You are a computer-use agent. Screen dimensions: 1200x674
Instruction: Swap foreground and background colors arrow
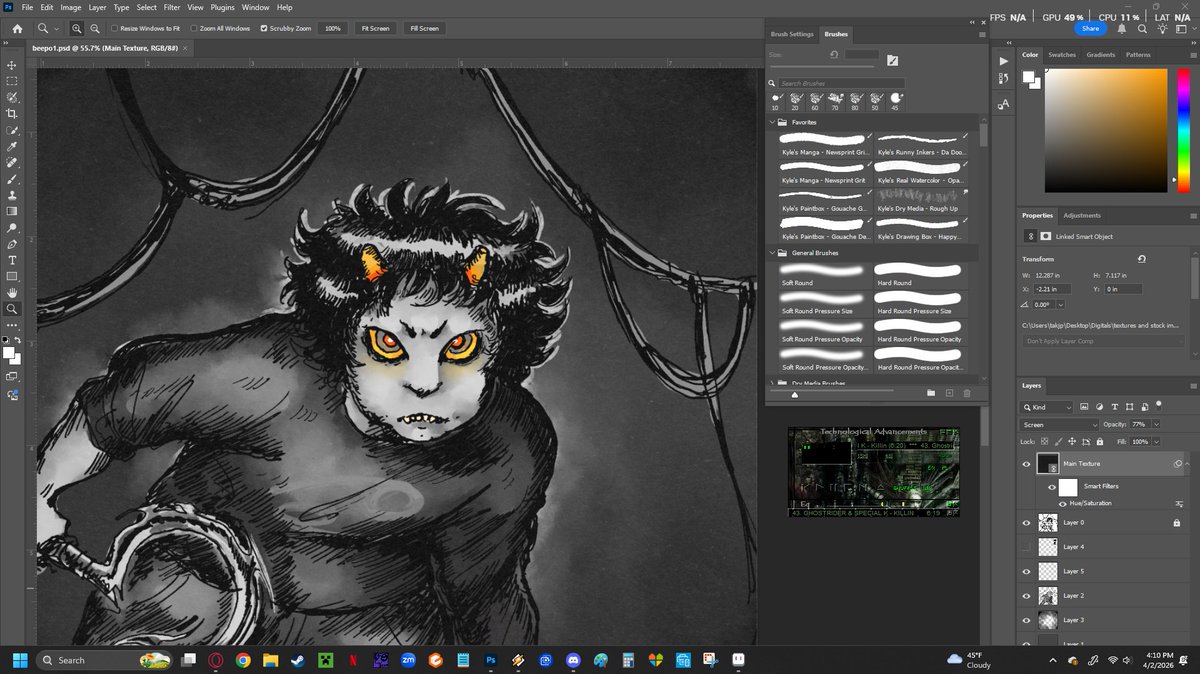pyautogui.click(x=18, y=340)
